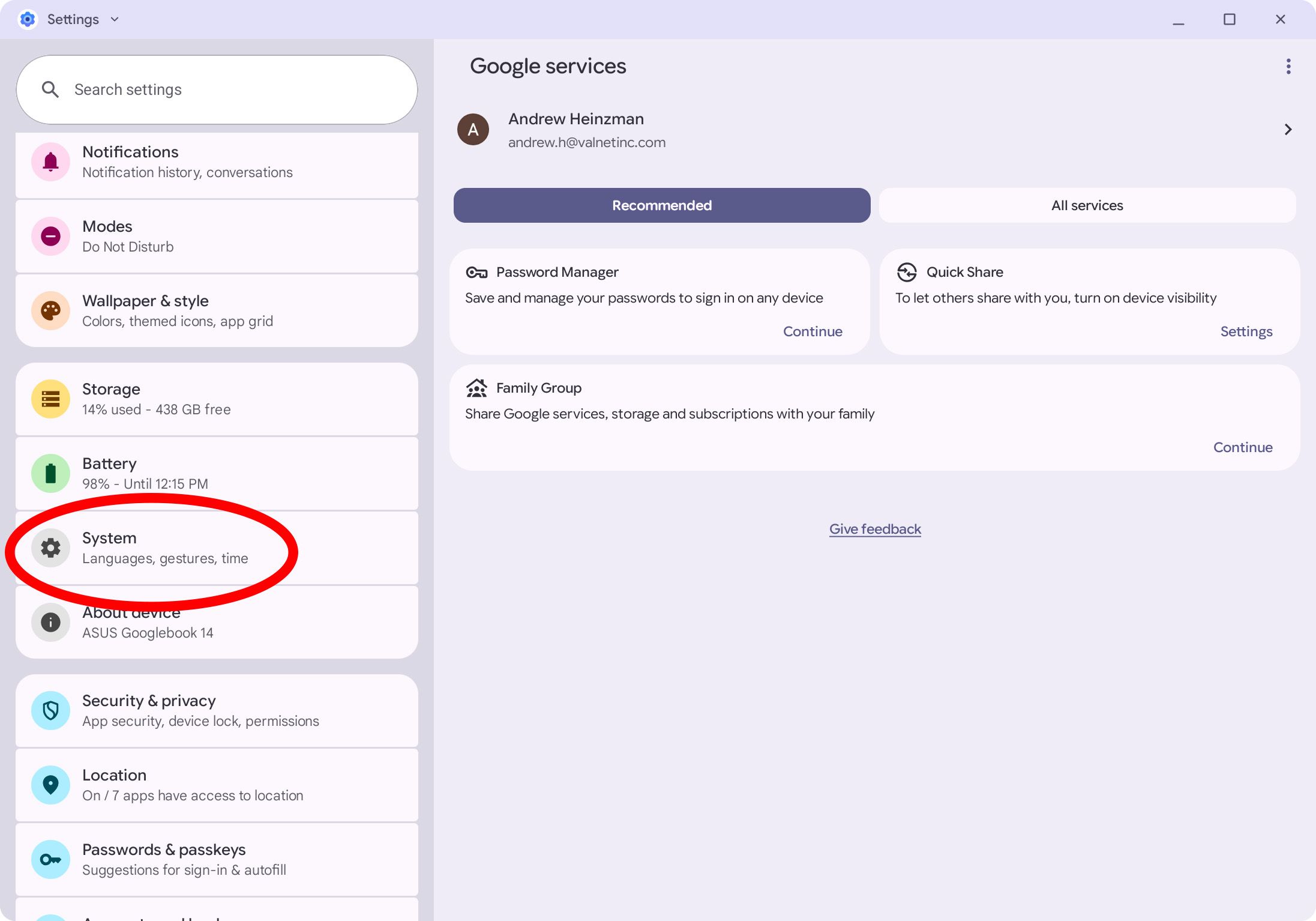Select 'Colors, themed icons, app grid' text
The image size is (1316, 921).
pos(178,322)
